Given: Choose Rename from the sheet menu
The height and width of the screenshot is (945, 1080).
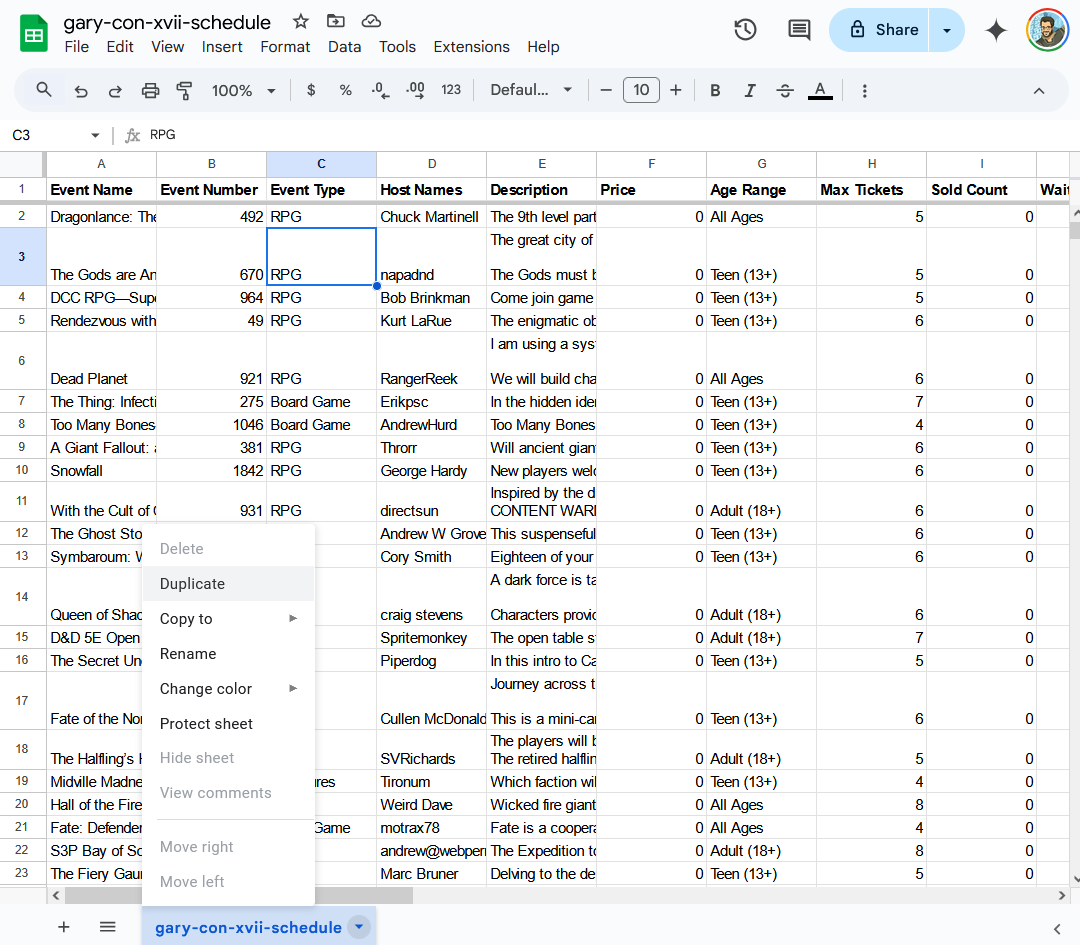Looking at the screenshot, I should pos(228,654).
